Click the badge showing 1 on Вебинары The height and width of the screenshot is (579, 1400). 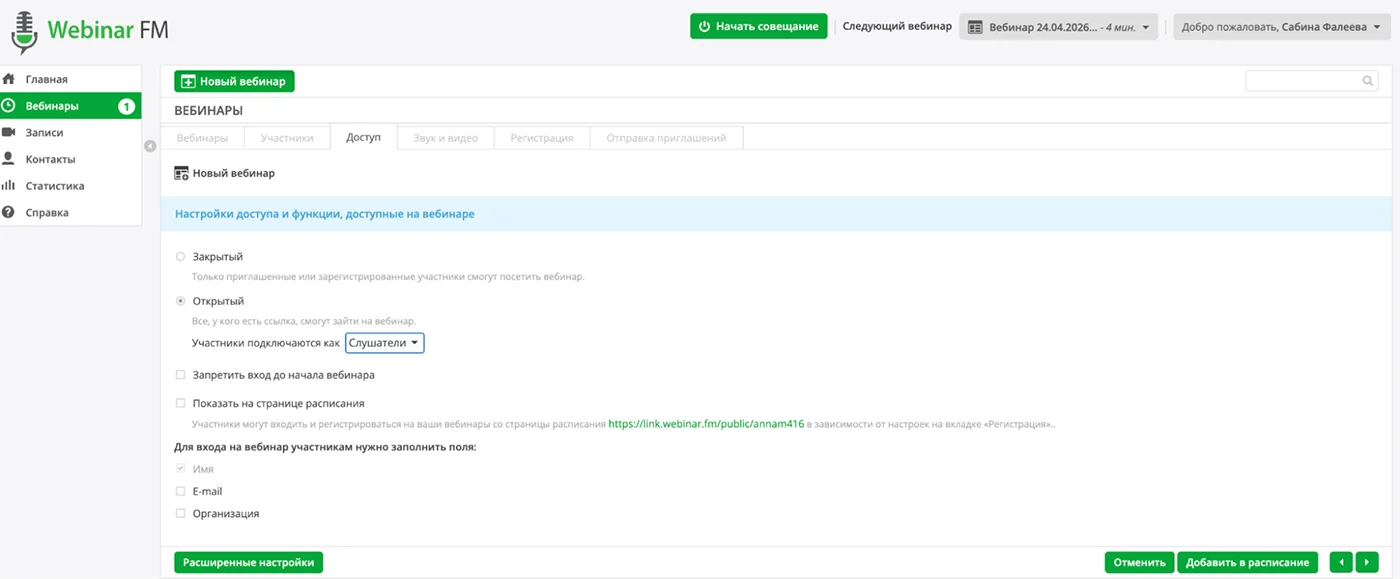point(127,106)
